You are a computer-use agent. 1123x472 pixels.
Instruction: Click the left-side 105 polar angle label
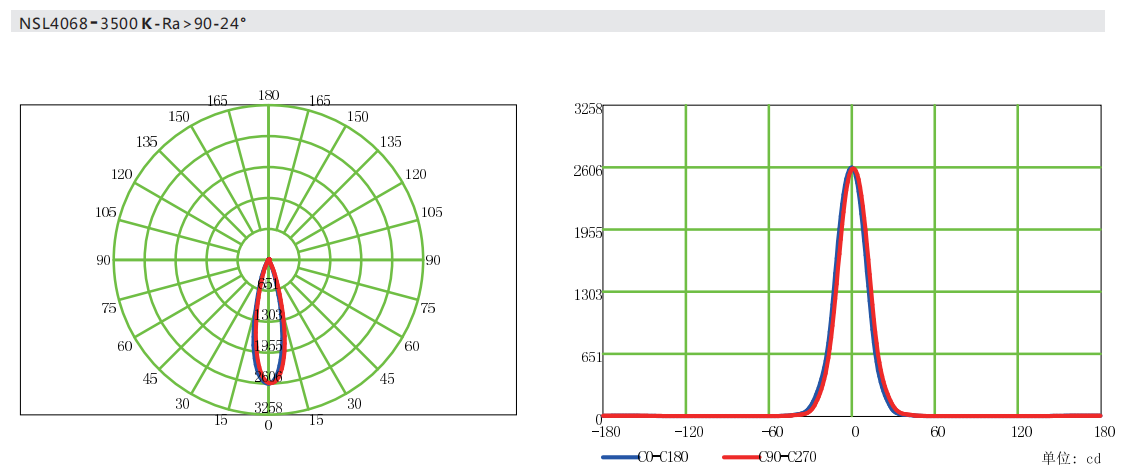[x=107, y=212]
